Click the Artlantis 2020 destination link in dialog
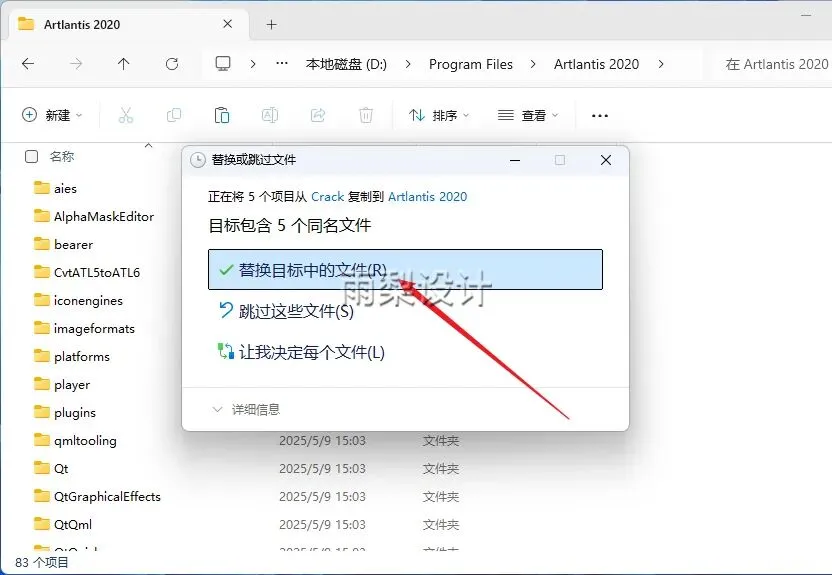This screenshot has width=832, height=575. 428,197
